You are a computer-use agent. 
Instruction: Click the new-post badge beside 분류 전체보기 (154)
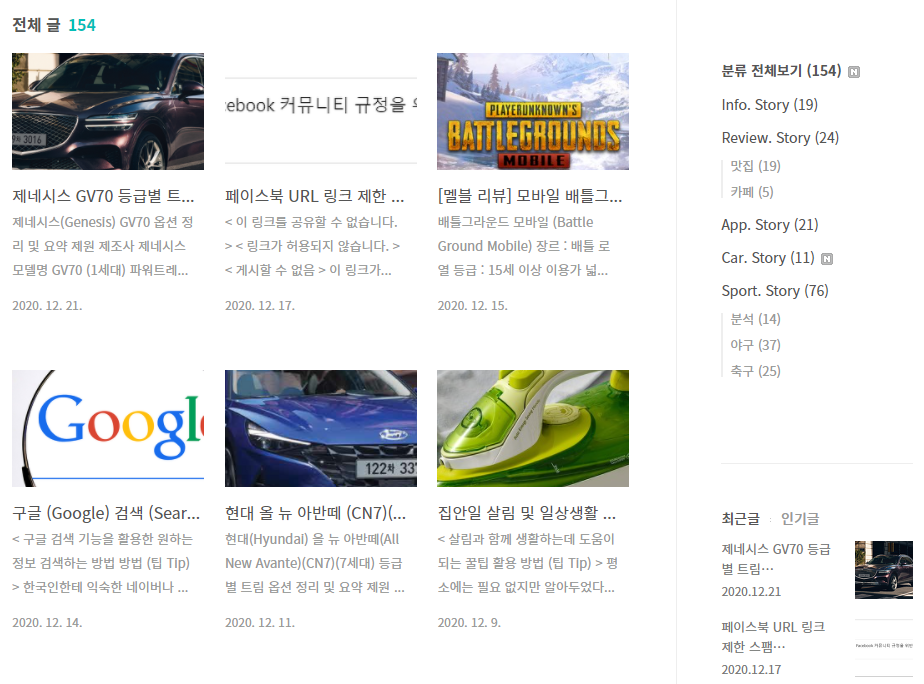[x=853, y=72]
